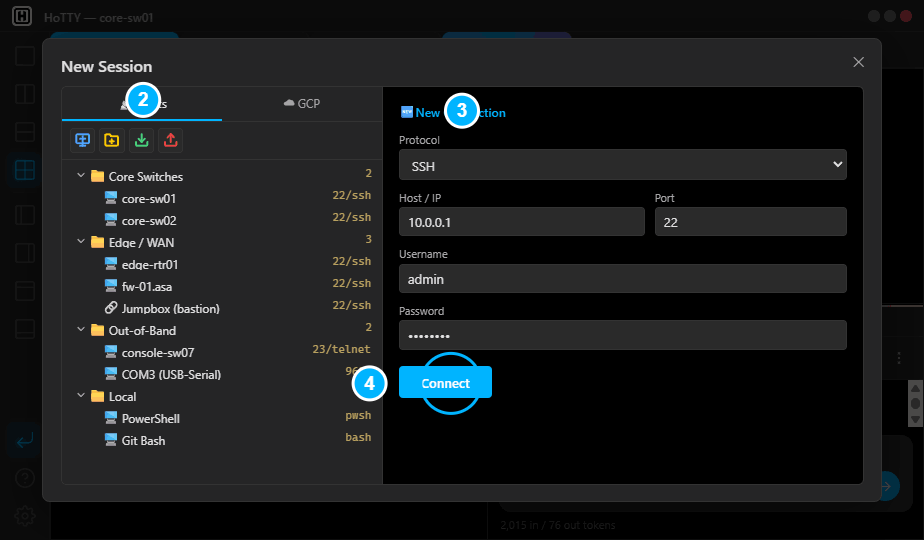Click the Core Switches folder label
The height and width of the screenshot is (540, 924).
pyautogui.click(x=146, y=176)
